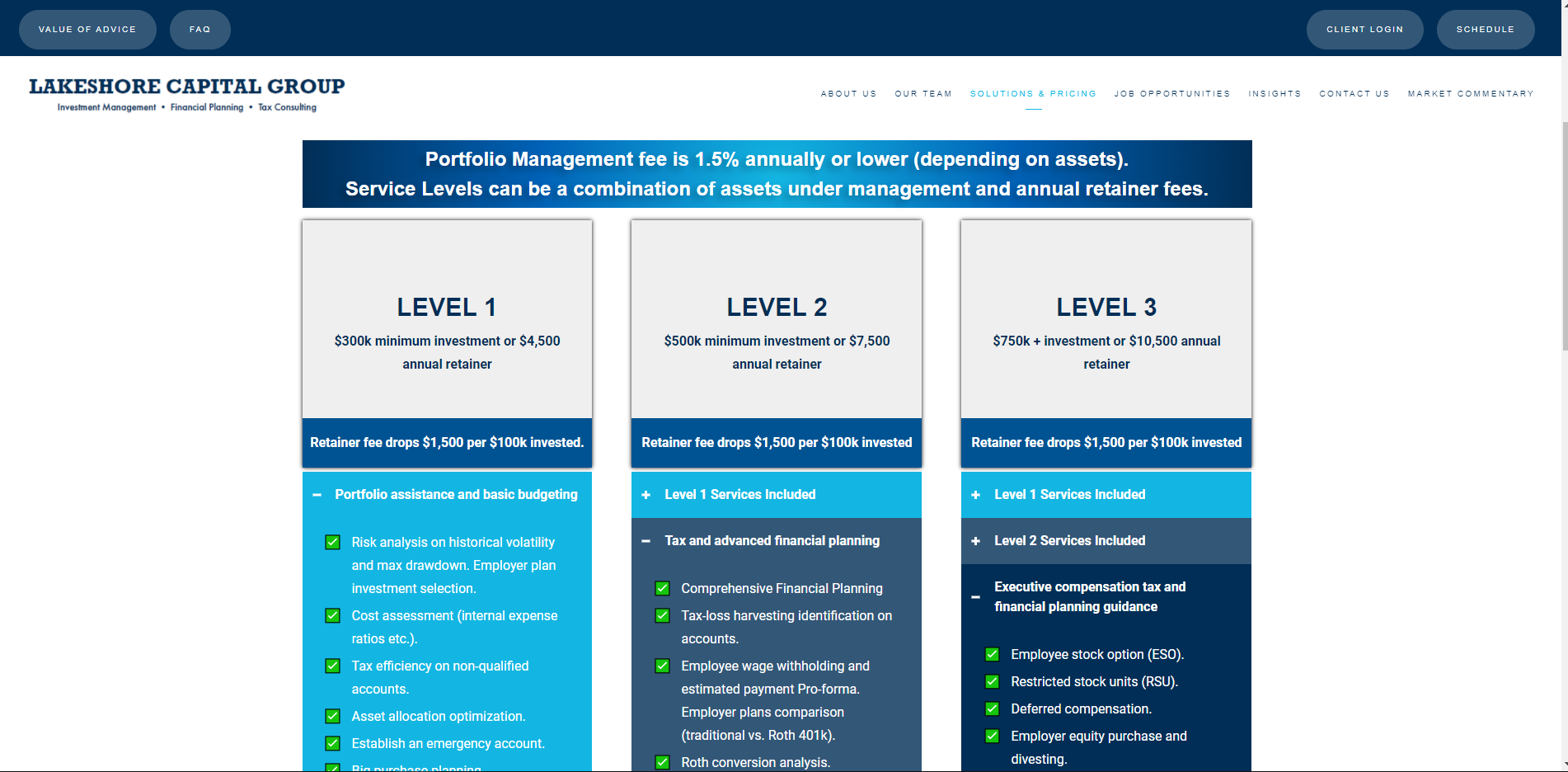Expand Level 2 Services Included under Level 3
The width and height of the screenshot is (1568, 772).
(1106, 541)
